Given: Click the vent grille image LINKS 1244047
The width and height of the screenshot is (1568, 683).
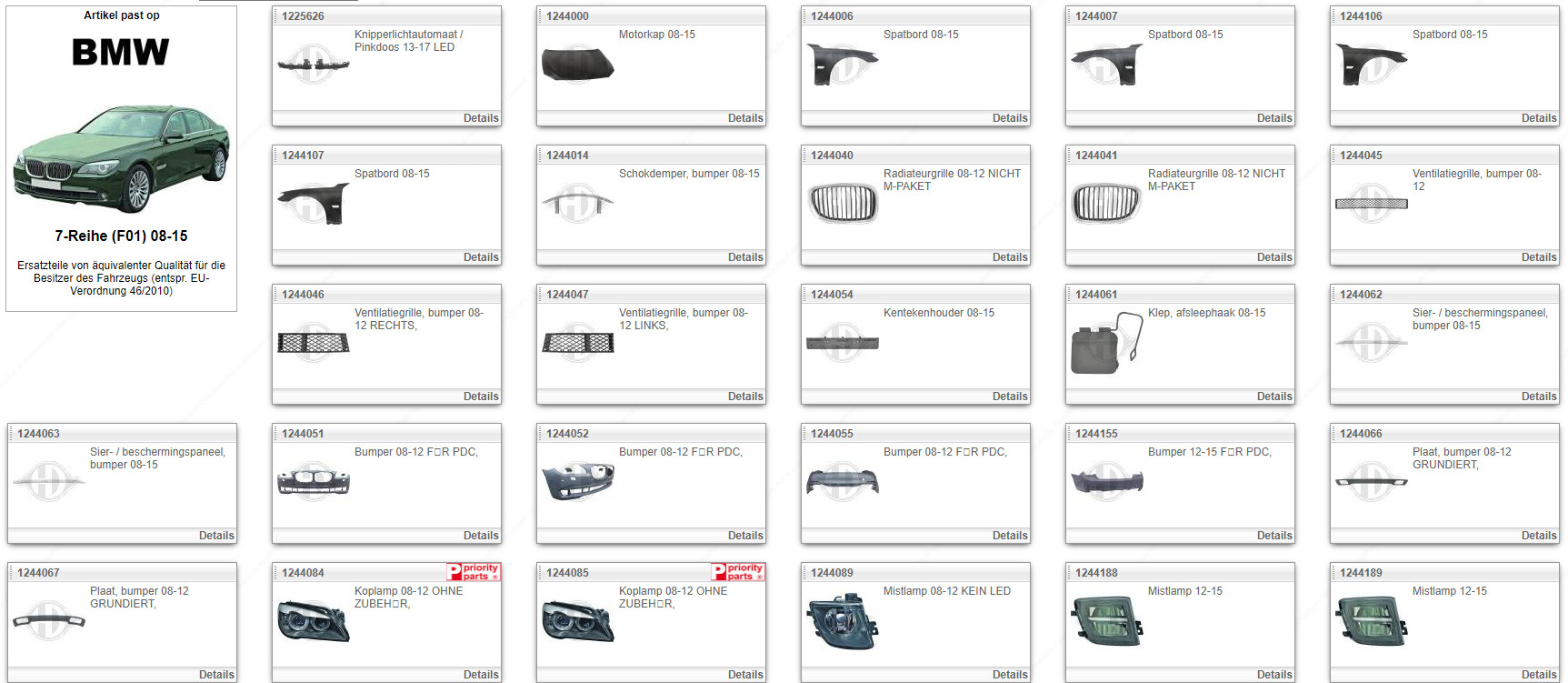Looking at the screenshot, I should pos(578,343).
